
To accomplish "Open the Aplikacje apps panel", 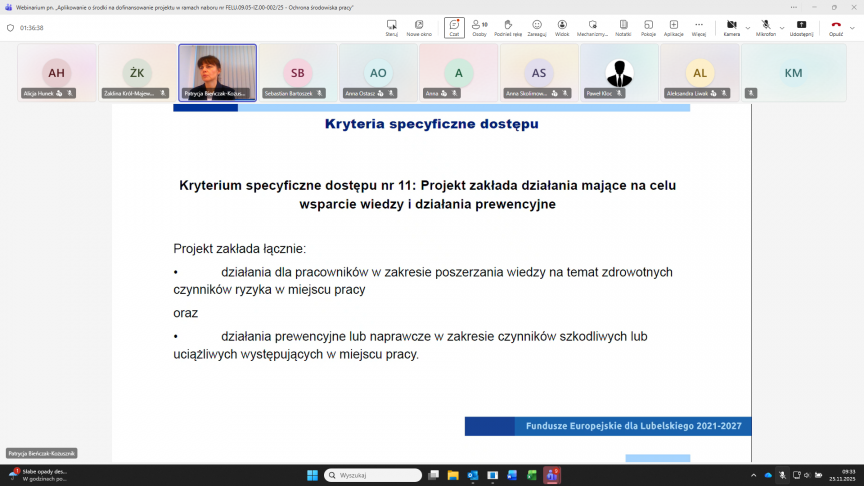I will pos(673,27).
